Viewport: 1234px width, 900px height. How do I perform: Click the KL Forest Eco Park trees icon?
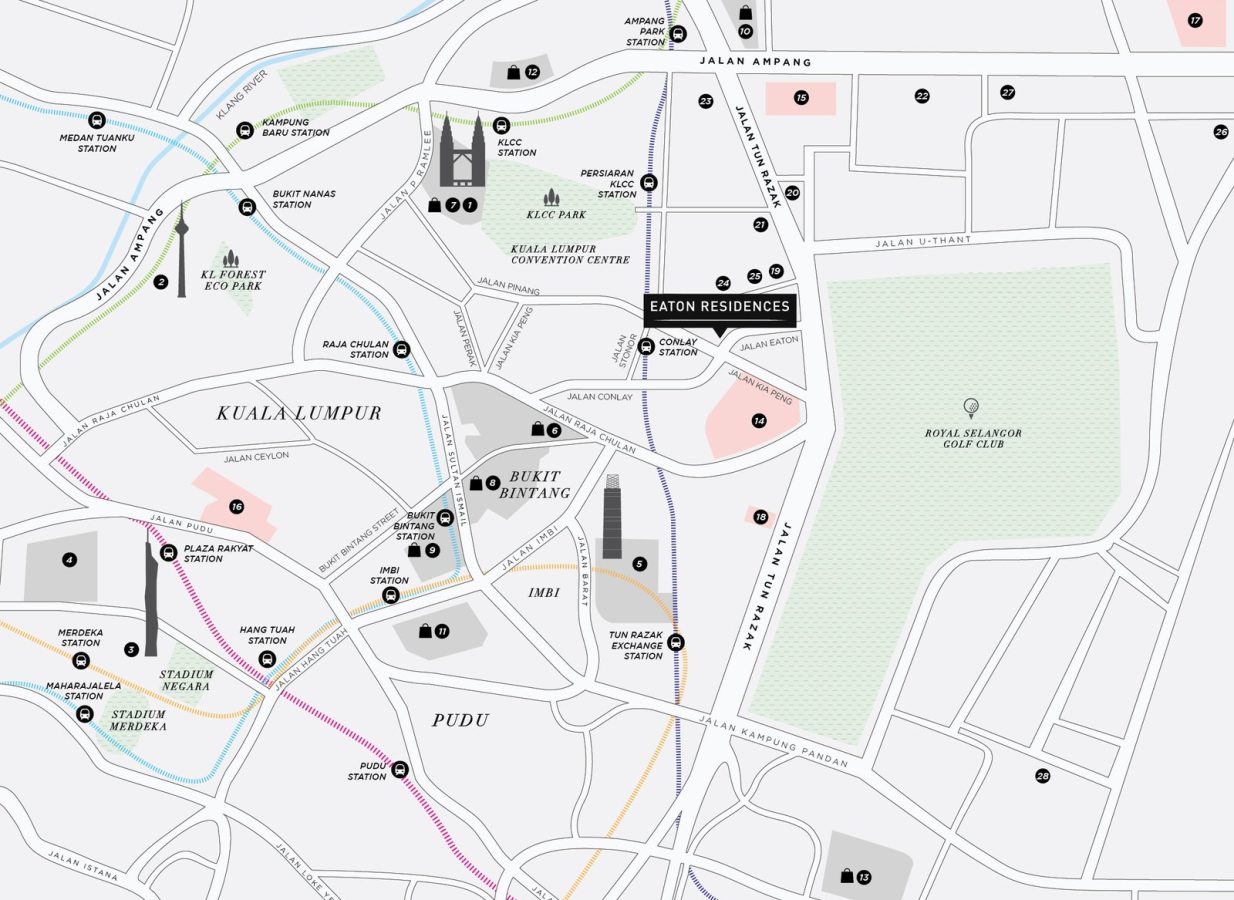pos(231,259)
